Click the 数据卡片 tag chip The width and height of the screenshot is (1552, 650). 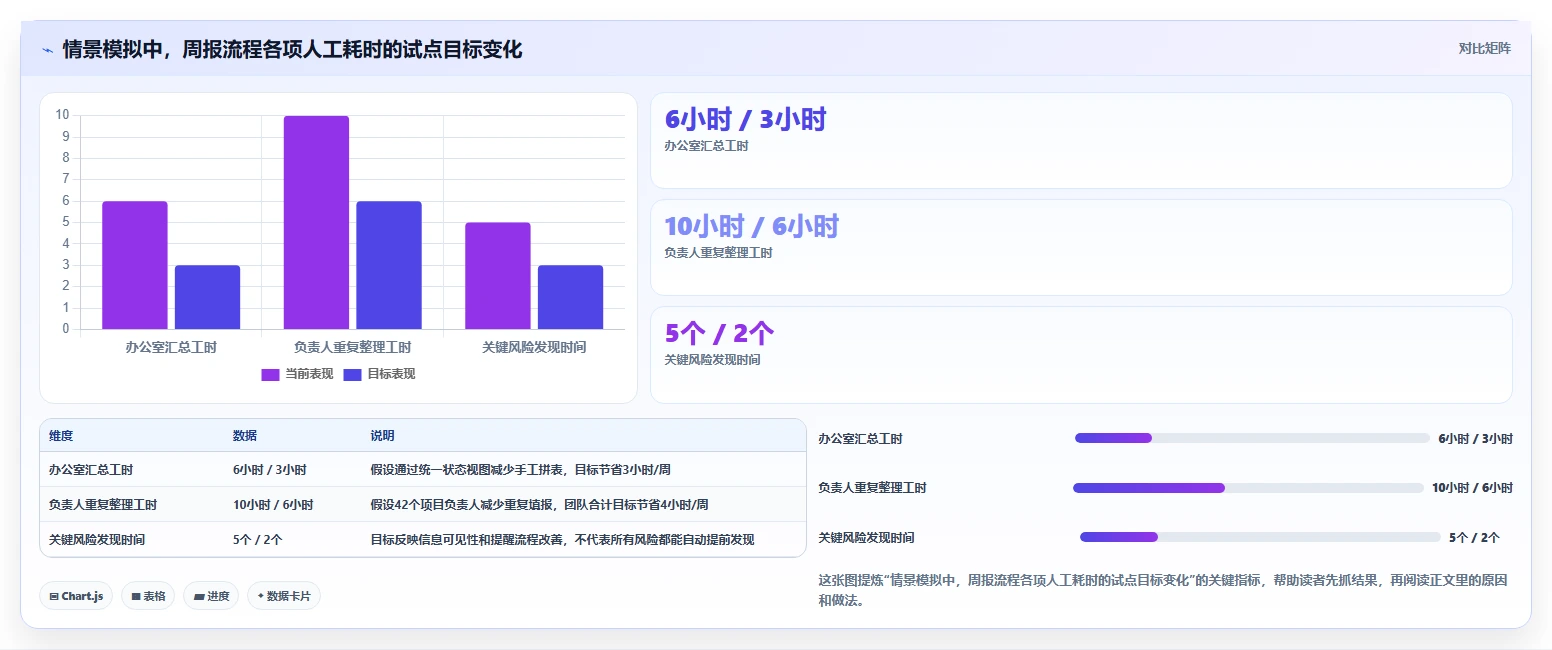click(x=284, y=596)
